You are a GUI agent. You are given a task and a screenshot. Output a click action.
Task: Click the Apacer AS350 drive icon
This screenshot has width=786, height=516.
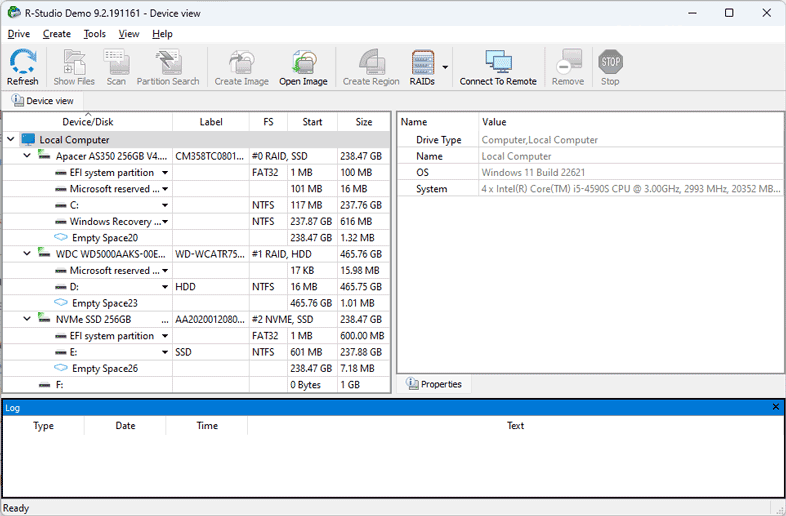click(44, 156)
